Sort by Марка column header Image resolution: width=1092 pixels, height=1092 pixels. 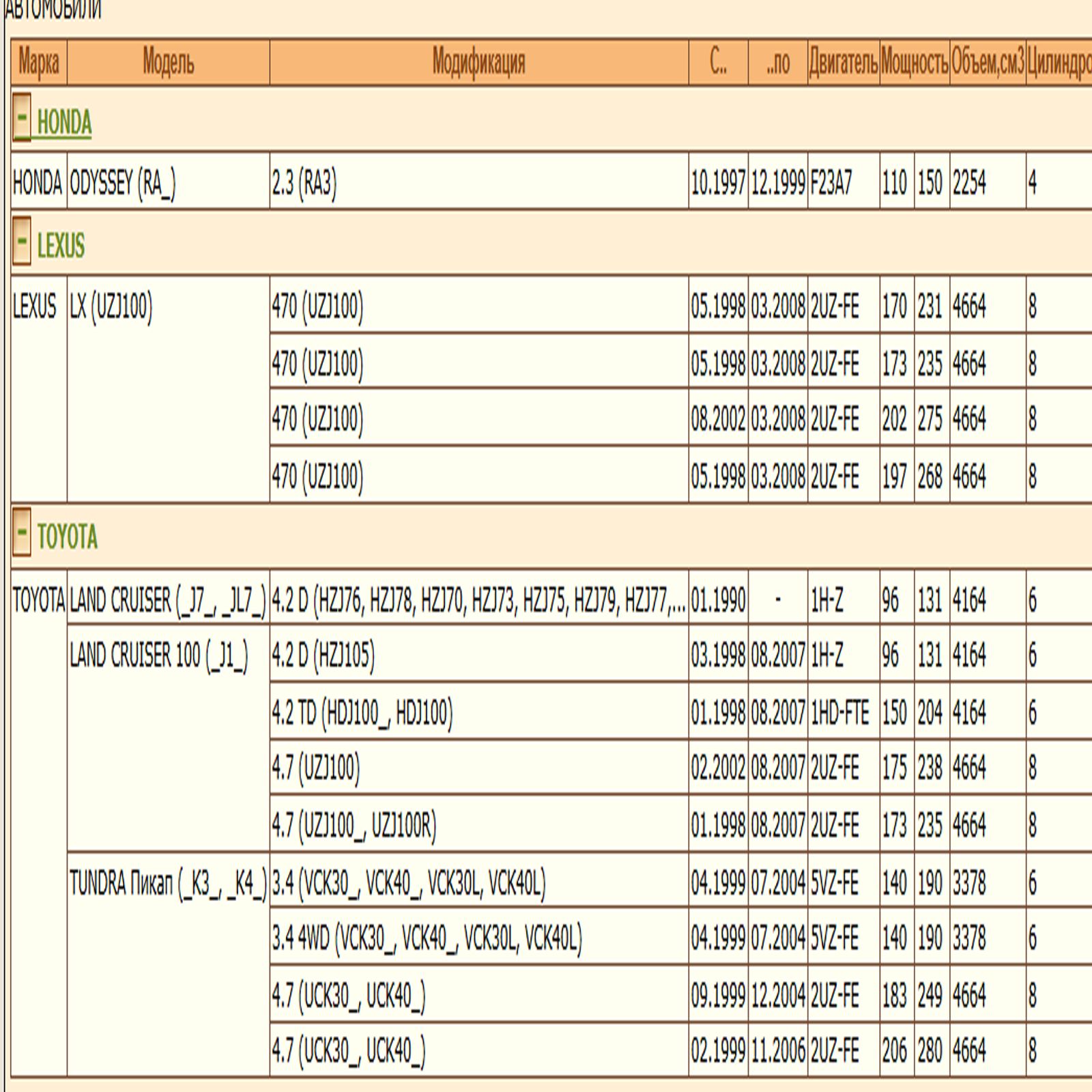click(39, 62)
